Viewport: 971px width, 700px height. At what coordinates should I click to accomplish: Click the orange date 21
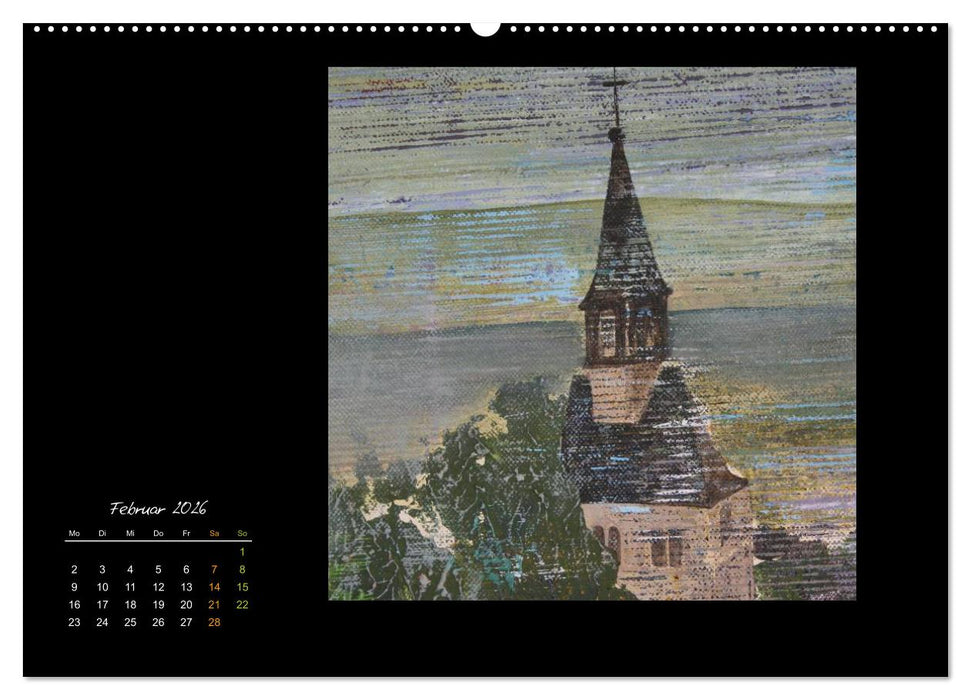(212, 604)
